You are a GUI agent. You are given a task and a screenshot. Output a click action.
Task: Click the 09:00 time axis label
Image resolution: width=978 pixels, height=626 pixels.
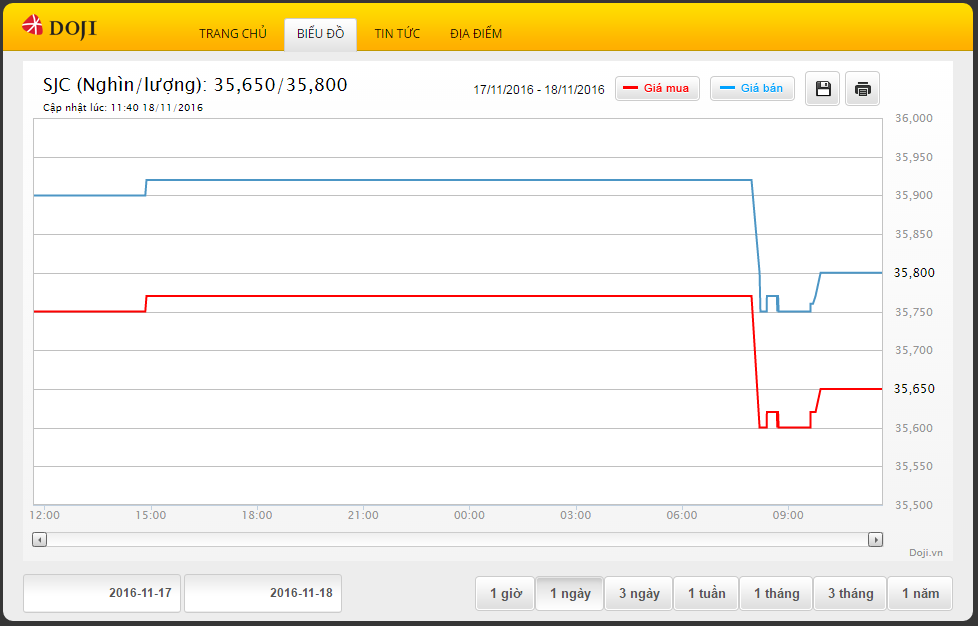point(788,516)
